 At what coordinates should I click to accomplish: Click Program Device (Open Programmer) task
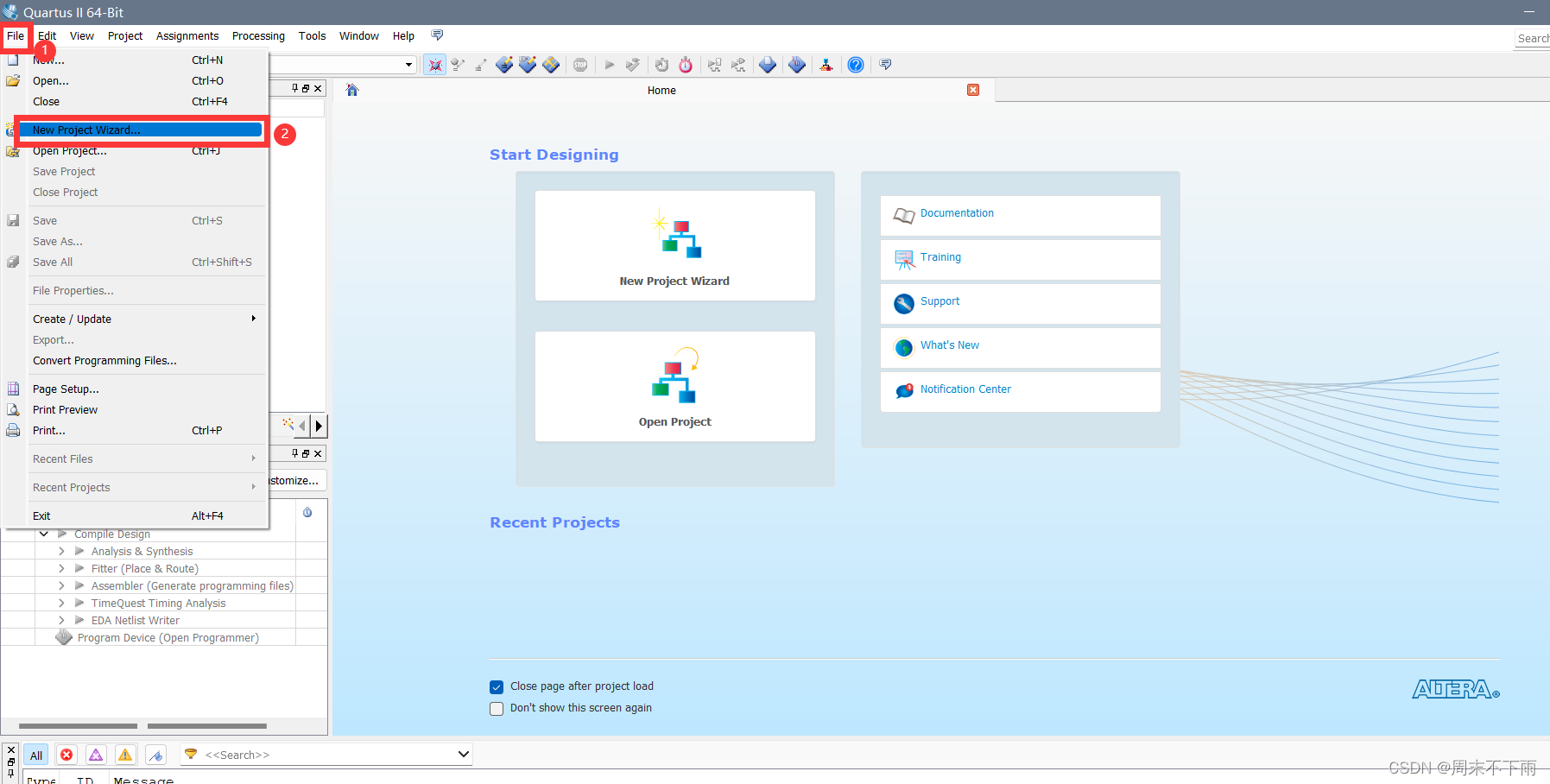tap(168, 637)
